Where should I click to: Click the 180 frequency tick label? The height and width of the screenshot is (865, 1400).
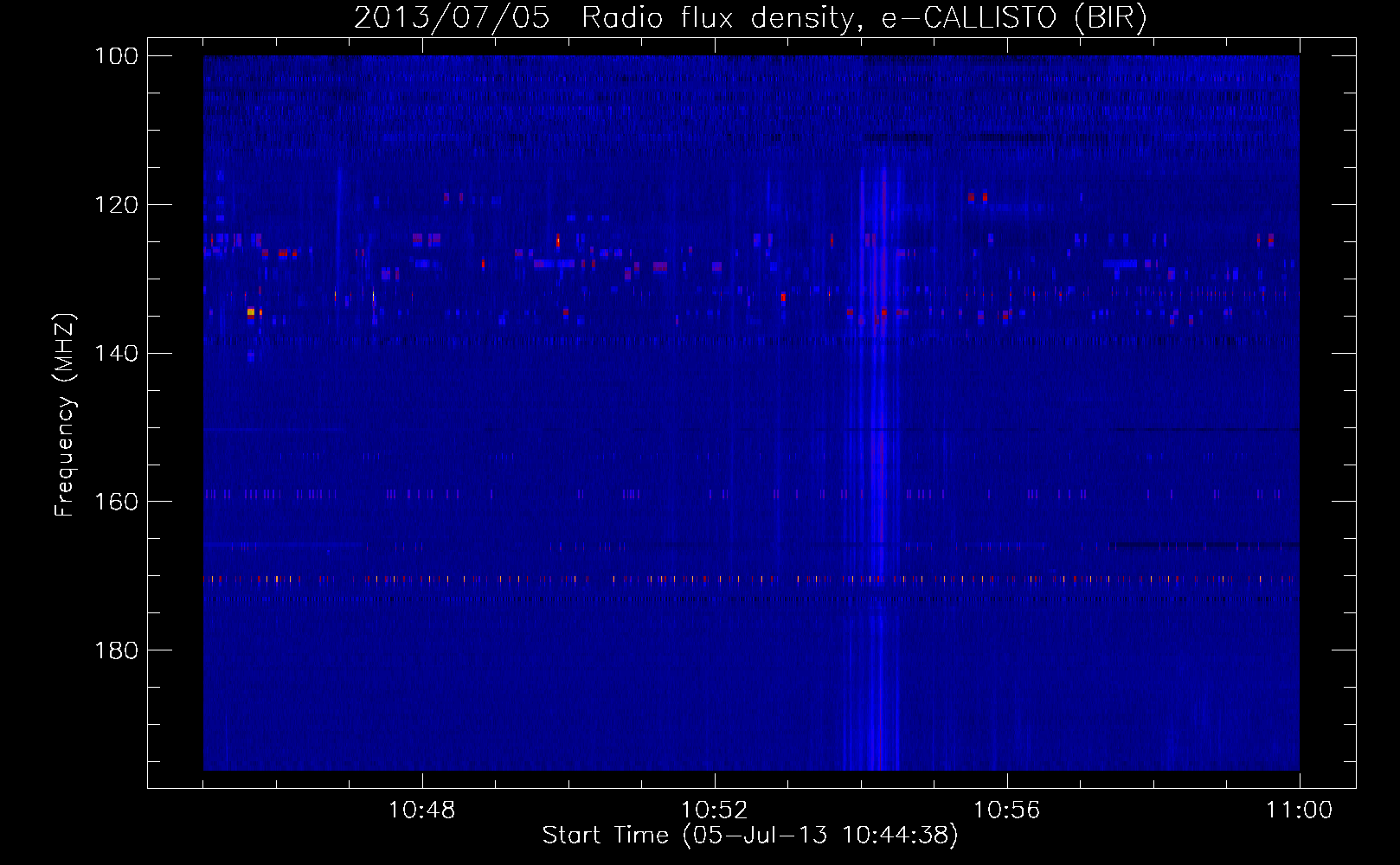click(116, 650)
